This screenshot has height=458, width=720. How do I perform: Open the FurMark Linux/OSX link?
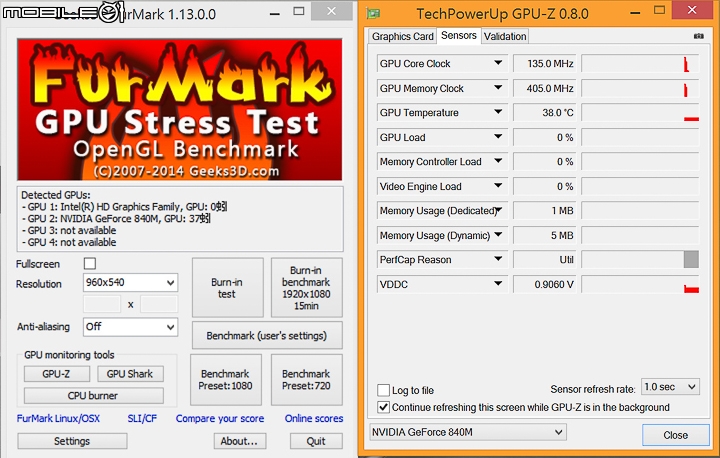pos(58,418)
